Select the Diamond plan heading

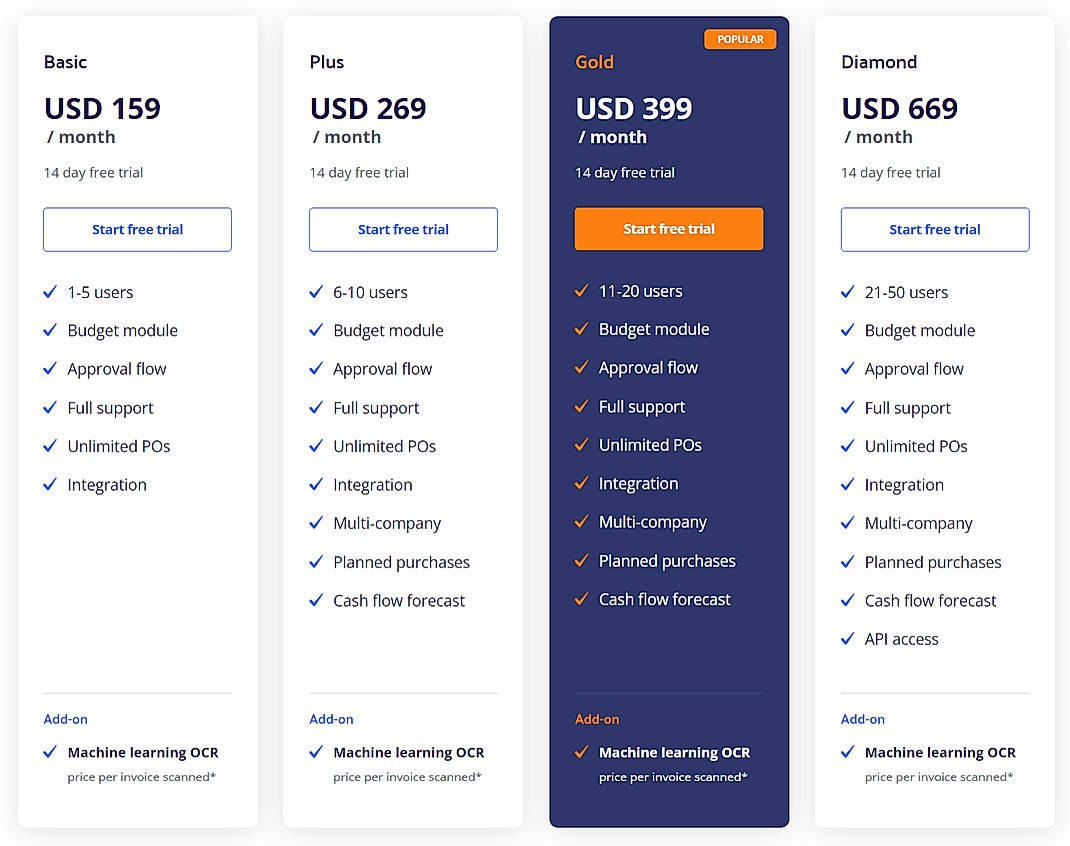click(879, 62)
